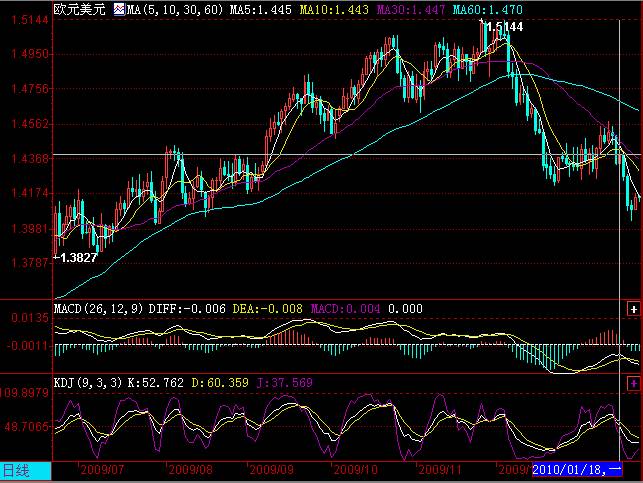Image resolution: width=643 pixels, height=483 pixels.
Task: Click the 0.0135 MACD axis label
Action: (x=30, y=318)
